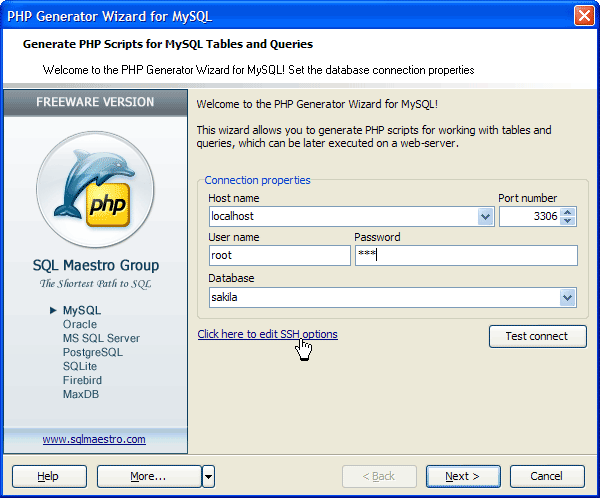Visit the www.sqlmaestro.com link
The height and width of the screenshot is (498, 600).
tap(94, 439)
